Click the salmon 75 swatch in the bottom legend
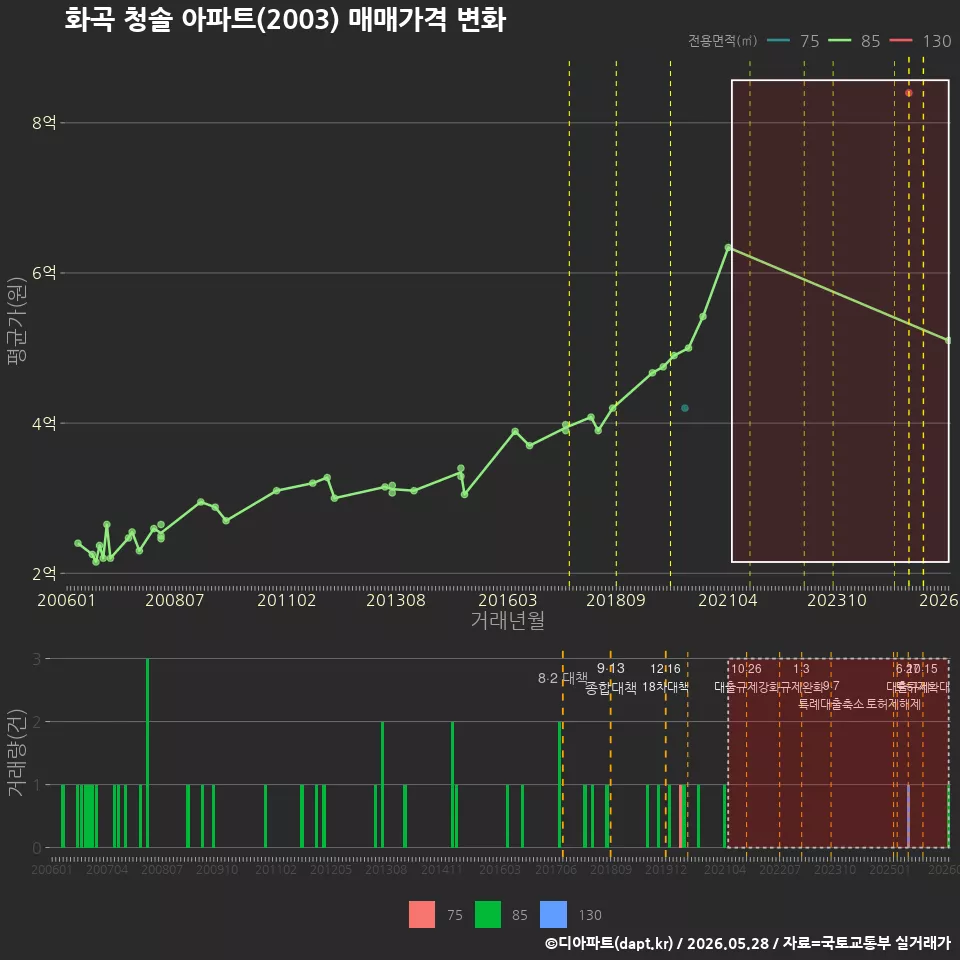960x960 pixels. 422,915
